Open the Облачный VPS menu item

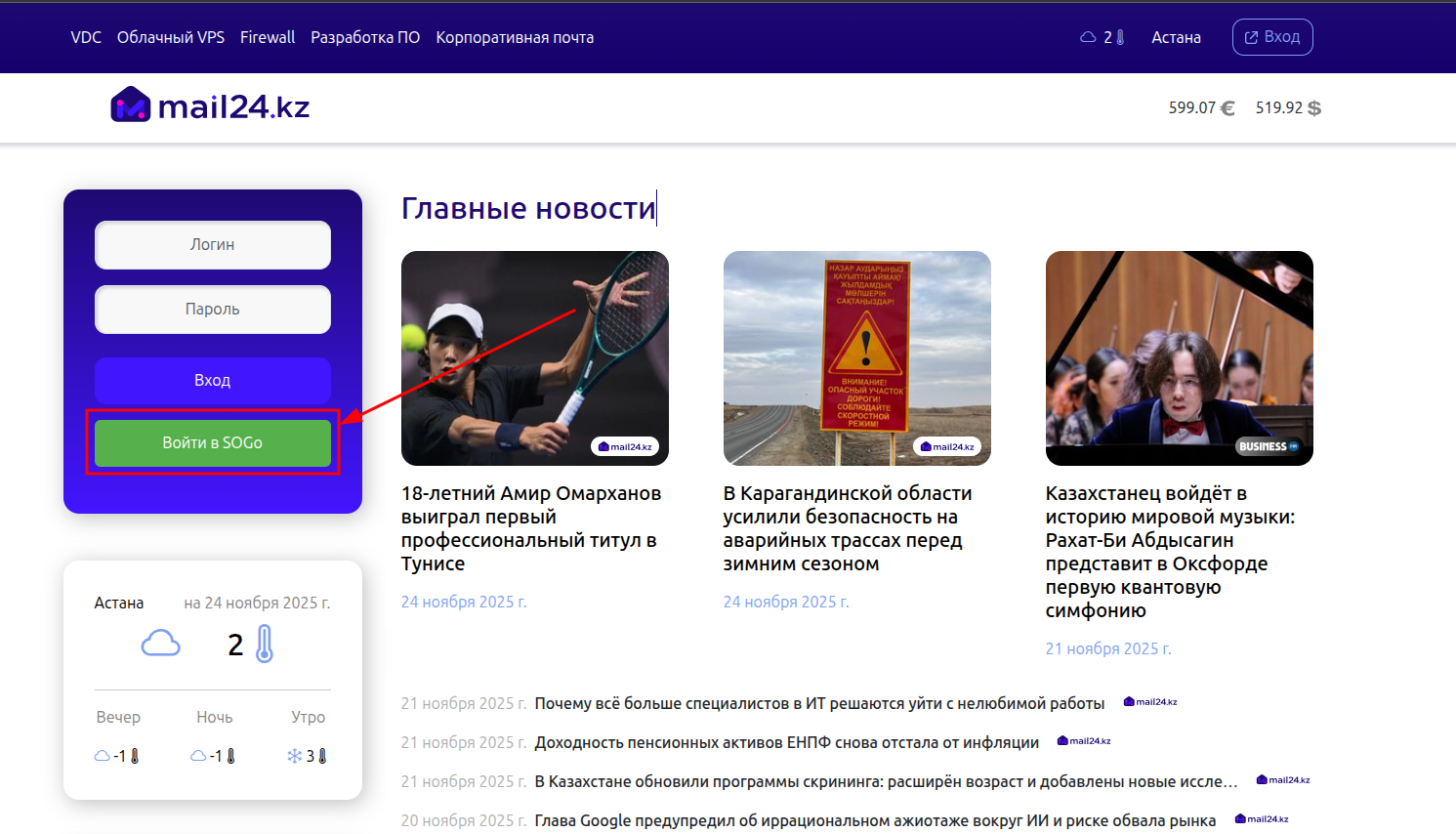(171, 37)
